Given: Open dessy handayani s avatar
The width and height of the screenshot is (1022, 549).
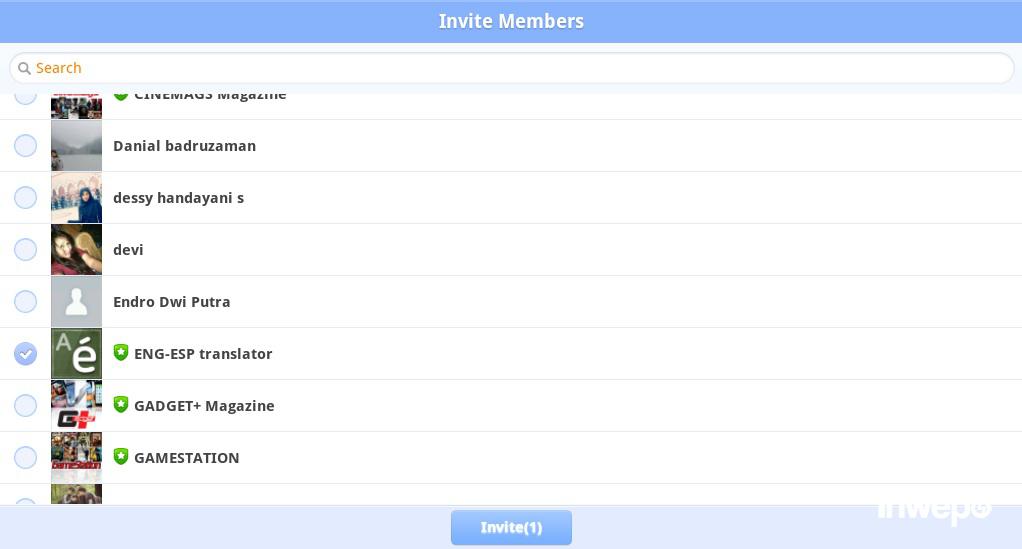Looking at the screenshot, I should (x=76, y=198).
